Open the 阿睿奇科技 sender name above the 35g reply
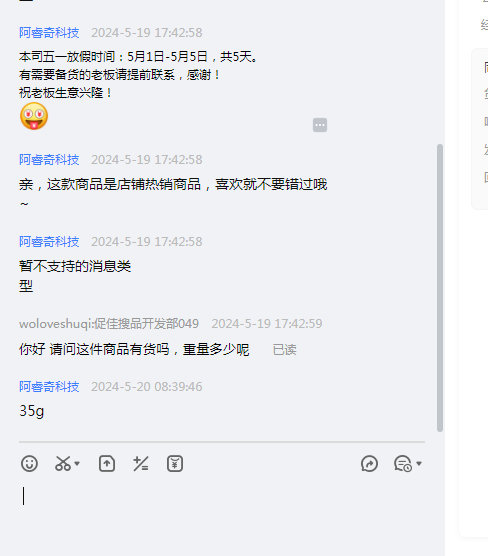Screen dimensions: 488x556 tap(49, 387)
